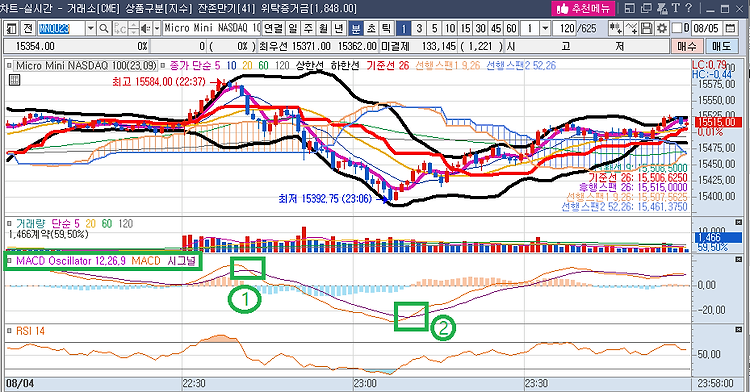Click the RSI 14 indicator label
The width and height of the screenshot is (750, 392).
tap(31, 331)
